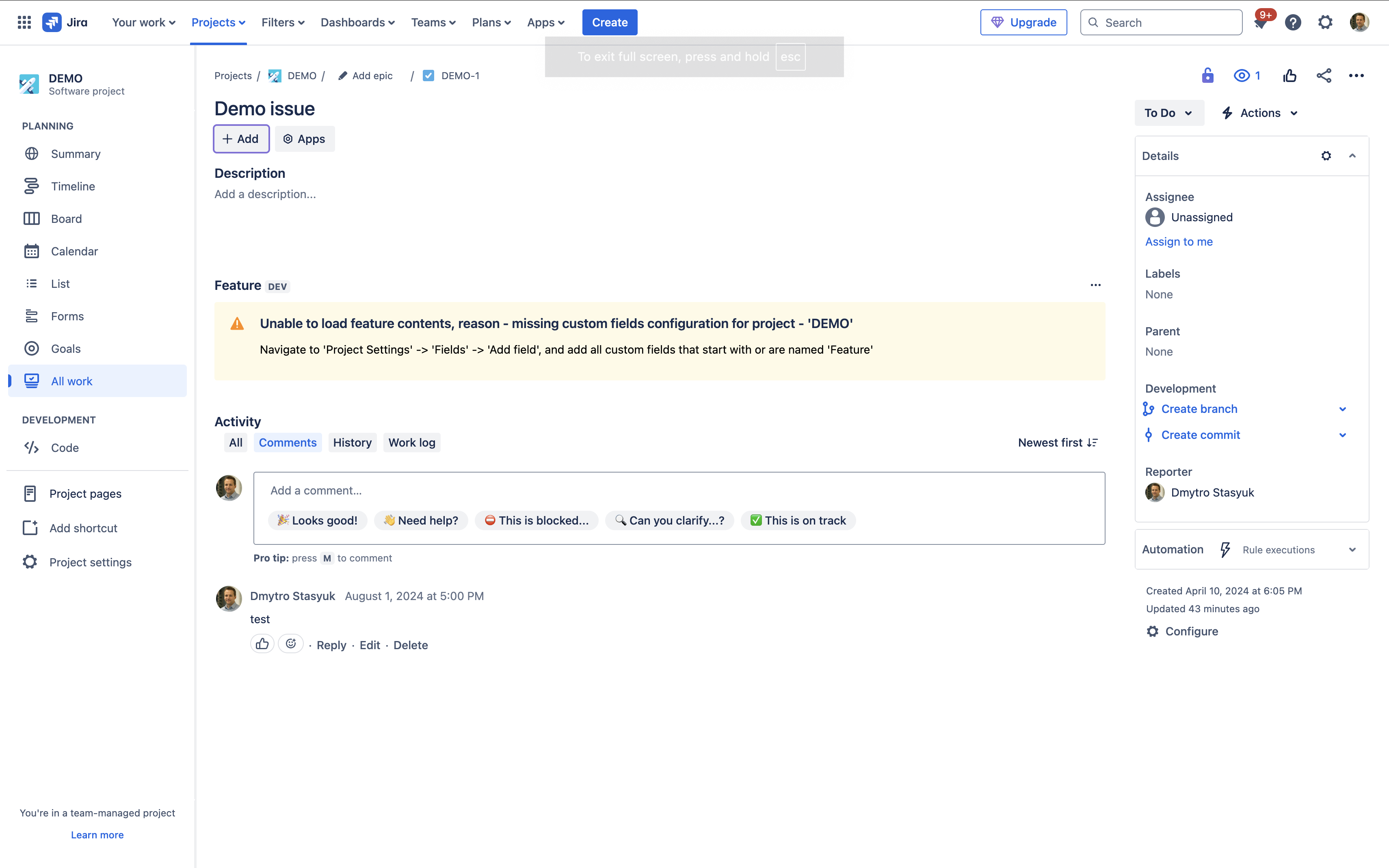The height and width of the screenshot is (868, 1389).
Task: Click the DEMO project logo in sidebar
Action: pyautogui.click(x=29, y=84)
